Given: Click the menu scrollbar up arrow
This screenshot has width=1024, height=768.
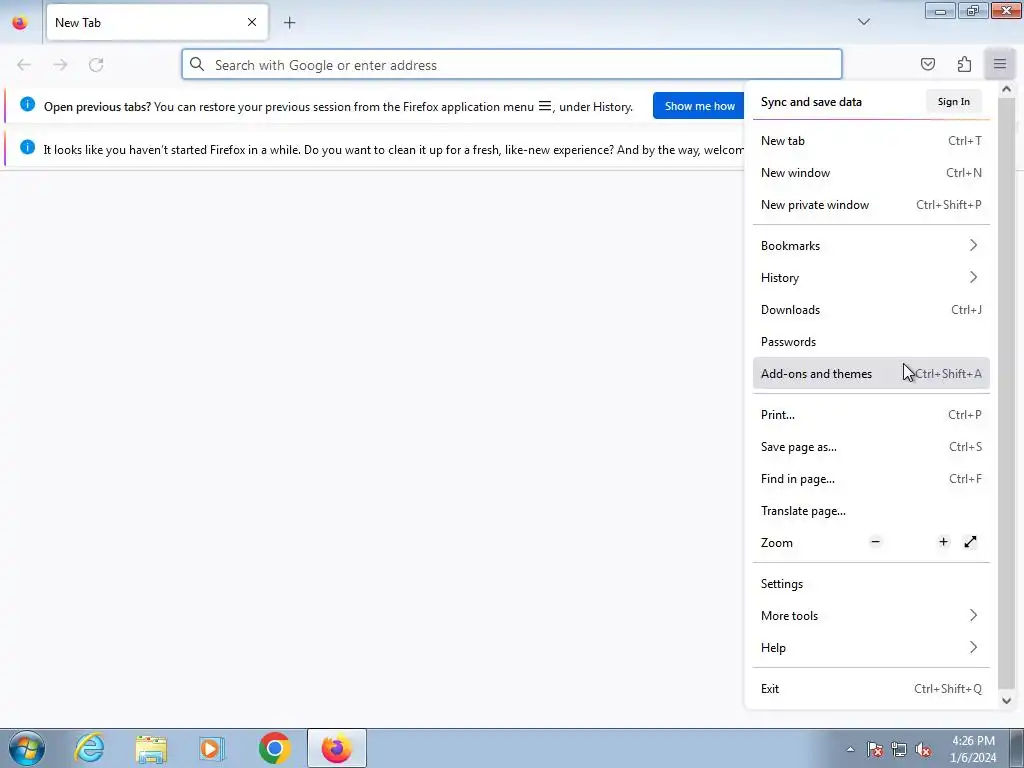Looking at the screenshot, I should [x=1006, y=89].
